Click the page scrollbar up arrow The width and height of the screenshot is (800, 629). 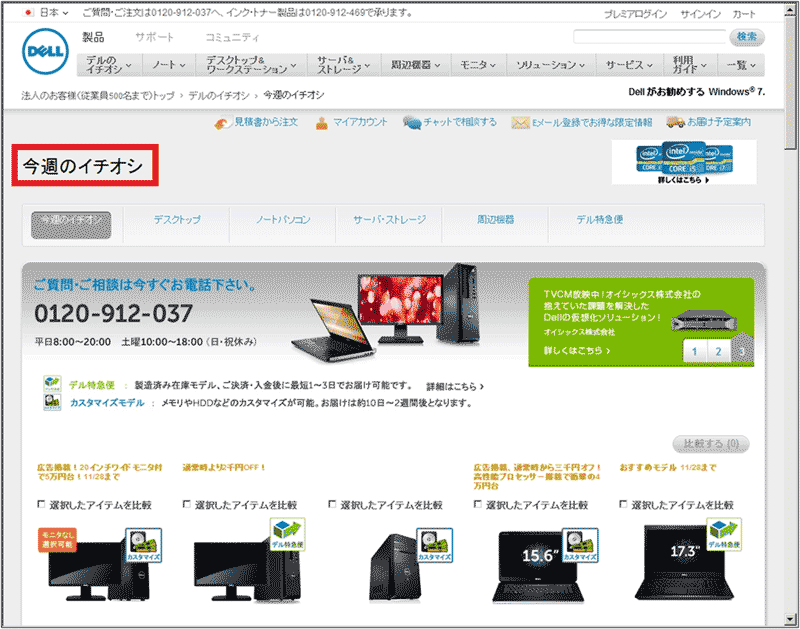[x=791, y=12]
